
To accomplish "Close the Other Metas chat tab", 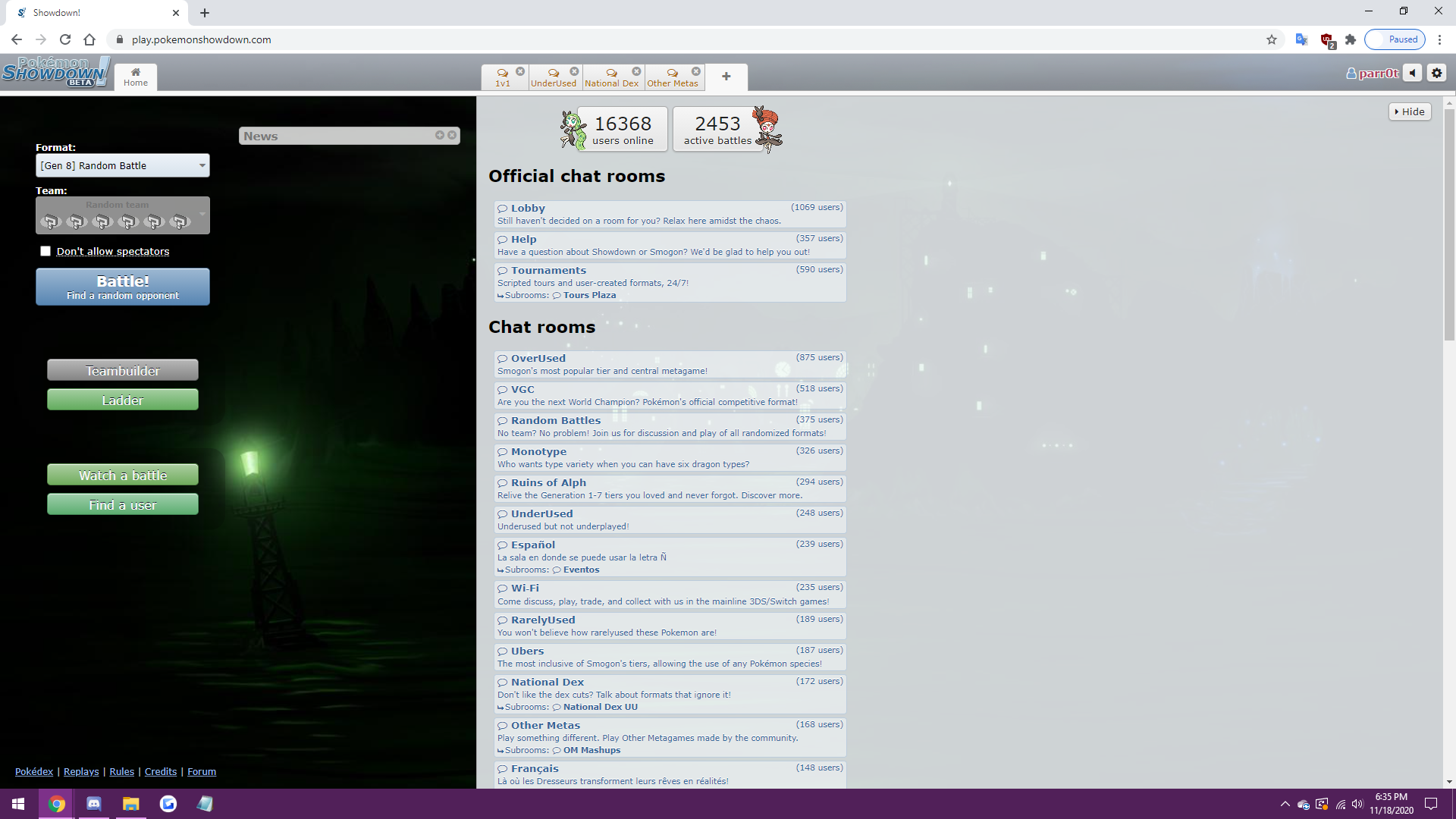I will [696, 71].
